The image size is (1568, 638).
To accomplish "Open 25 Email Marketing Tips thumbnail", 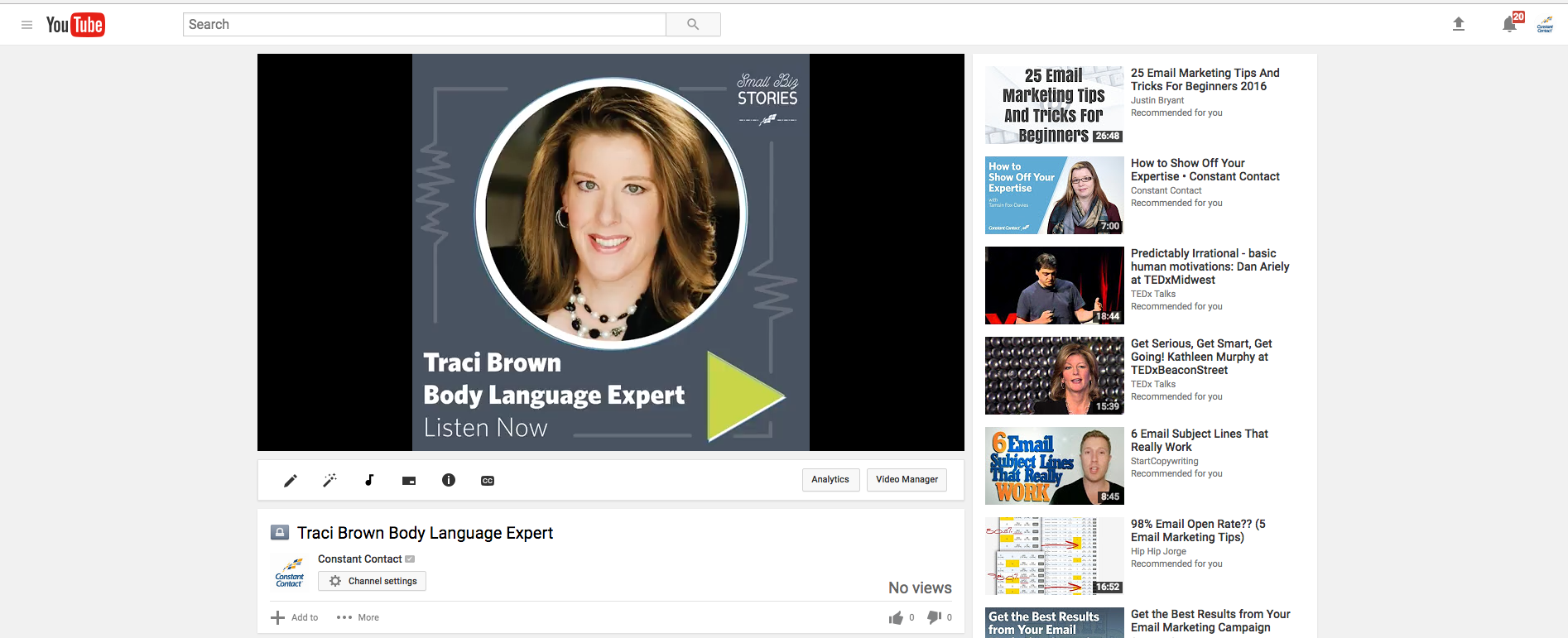I will tap(1055, 105).
